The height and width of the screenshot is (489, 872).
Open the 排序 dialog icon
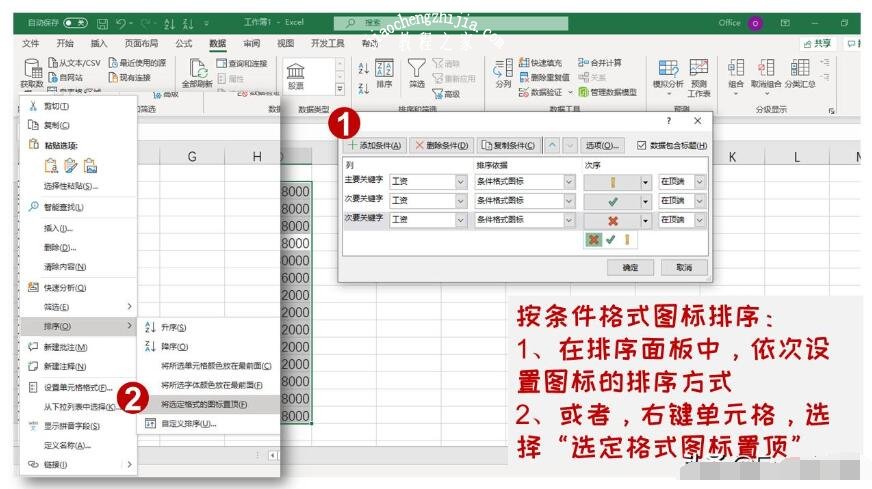[x=384, y=68]
